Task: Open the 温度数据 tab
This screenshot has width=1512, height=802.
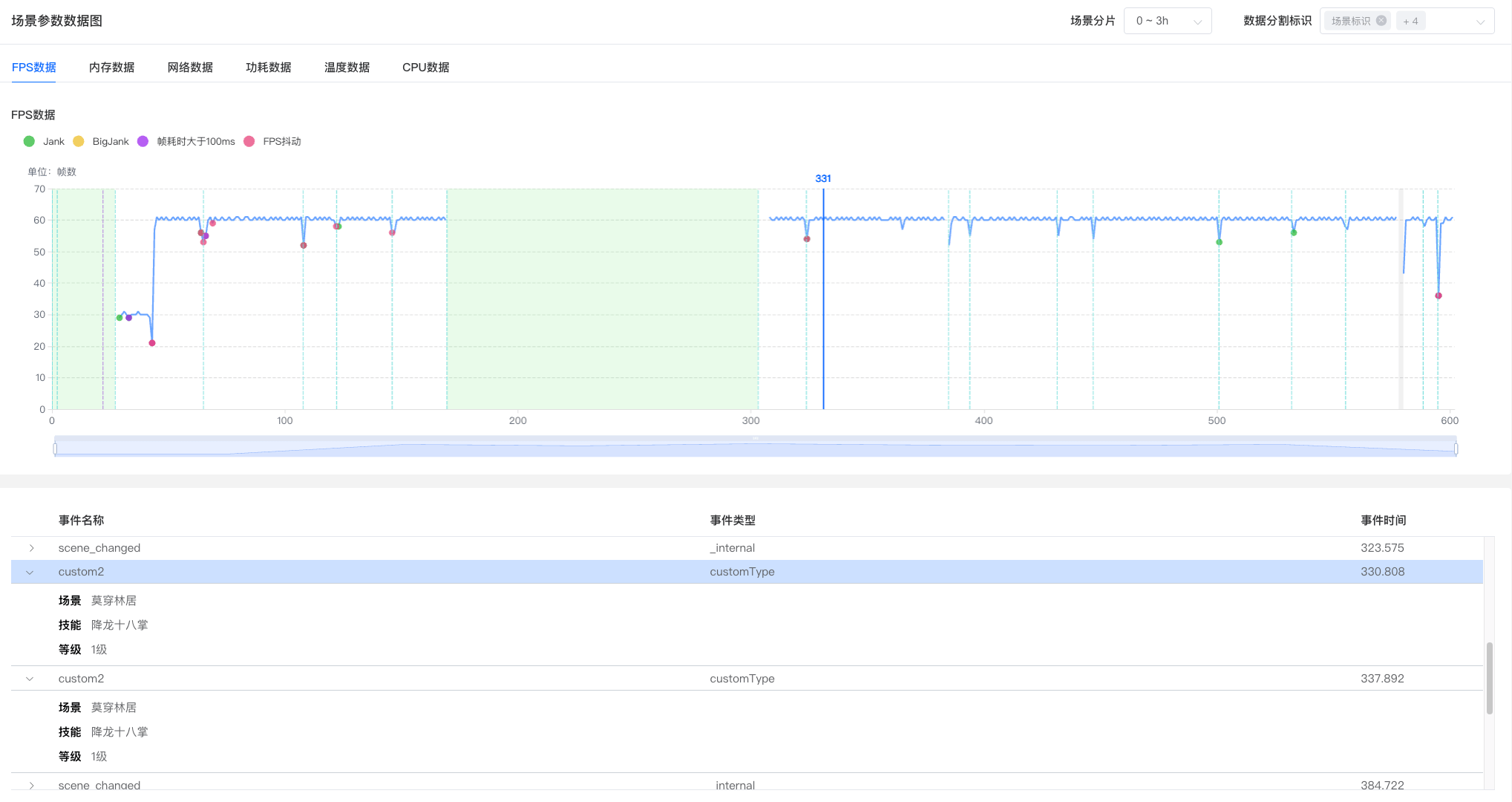Action: click(x=347, y=67)
